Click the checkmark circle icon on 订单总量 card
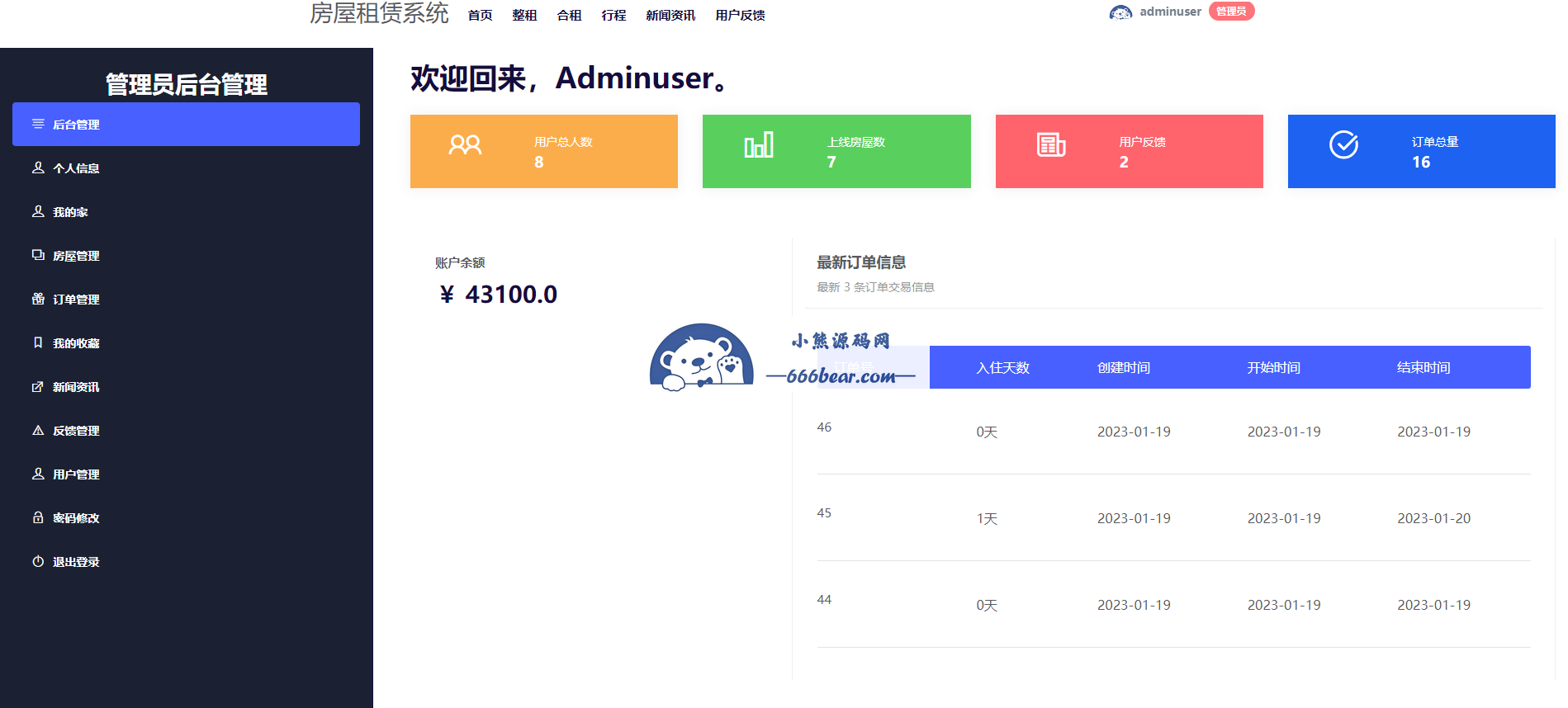 coord(1343,145)
